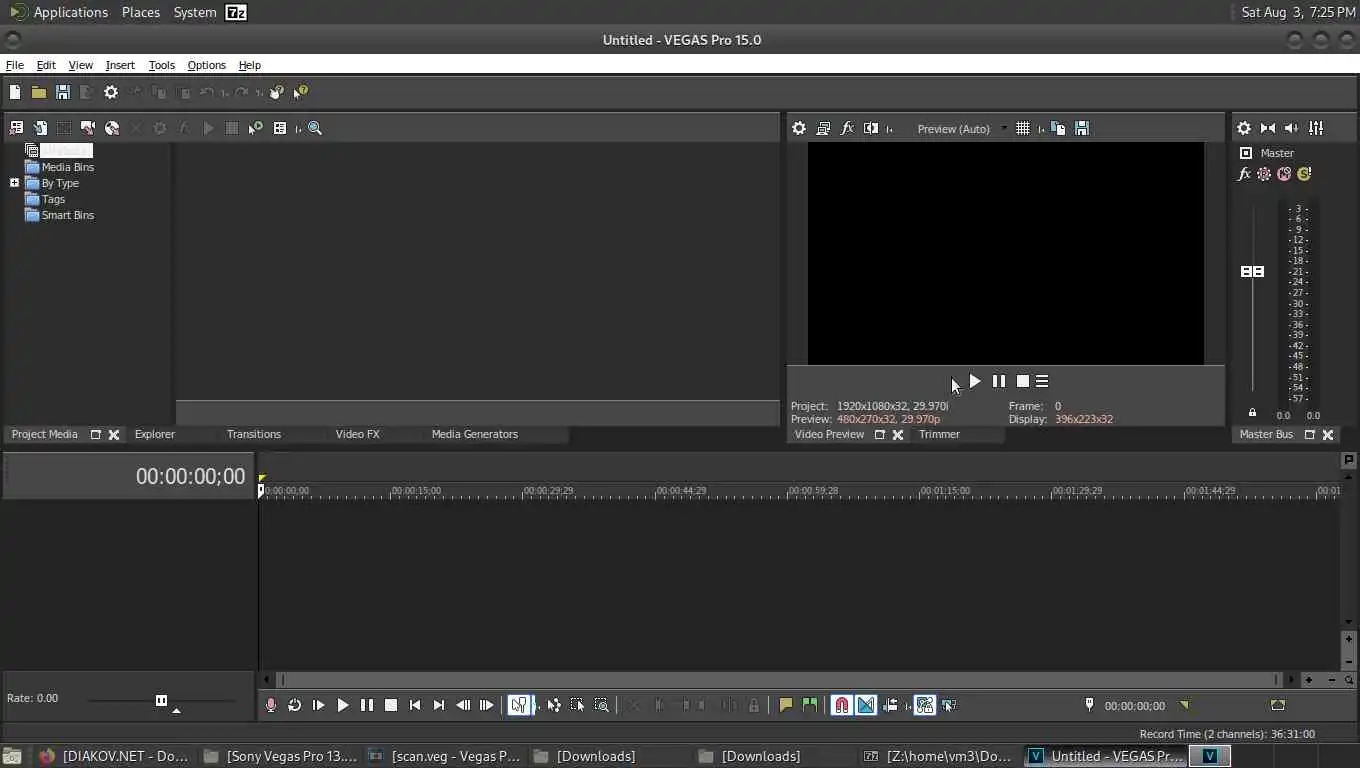Open interactive tutorials hand icon

click(277, 92)
